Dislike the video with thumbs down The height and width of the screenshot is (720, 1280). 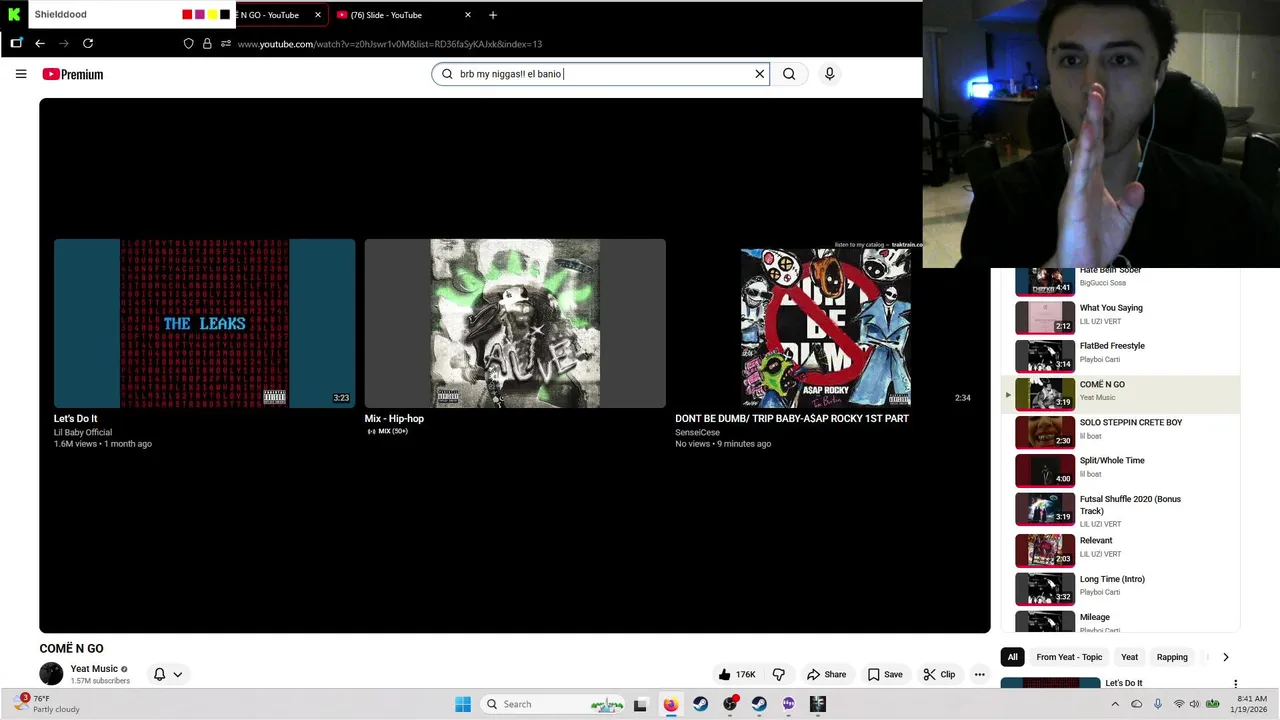779,674
